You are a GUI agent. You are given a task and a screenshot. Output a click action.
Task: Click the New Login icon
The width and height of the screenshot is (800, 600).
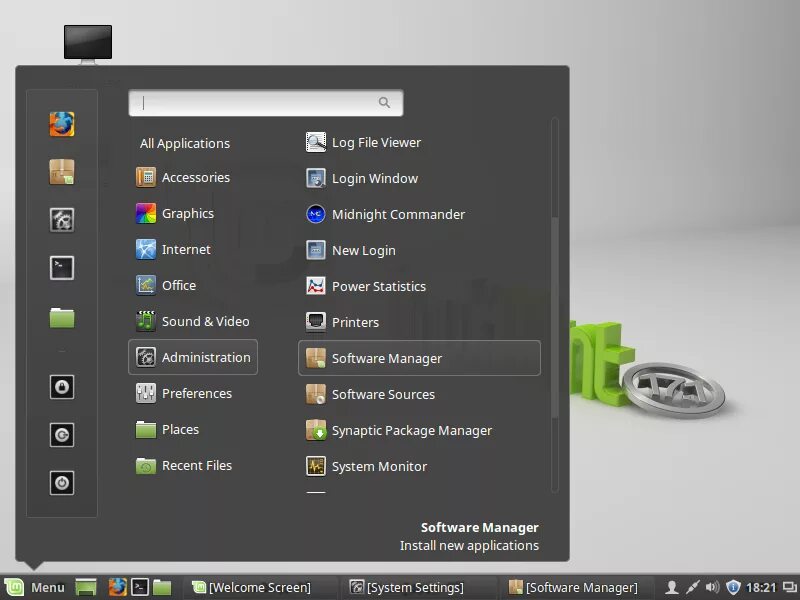pos(316,250)
